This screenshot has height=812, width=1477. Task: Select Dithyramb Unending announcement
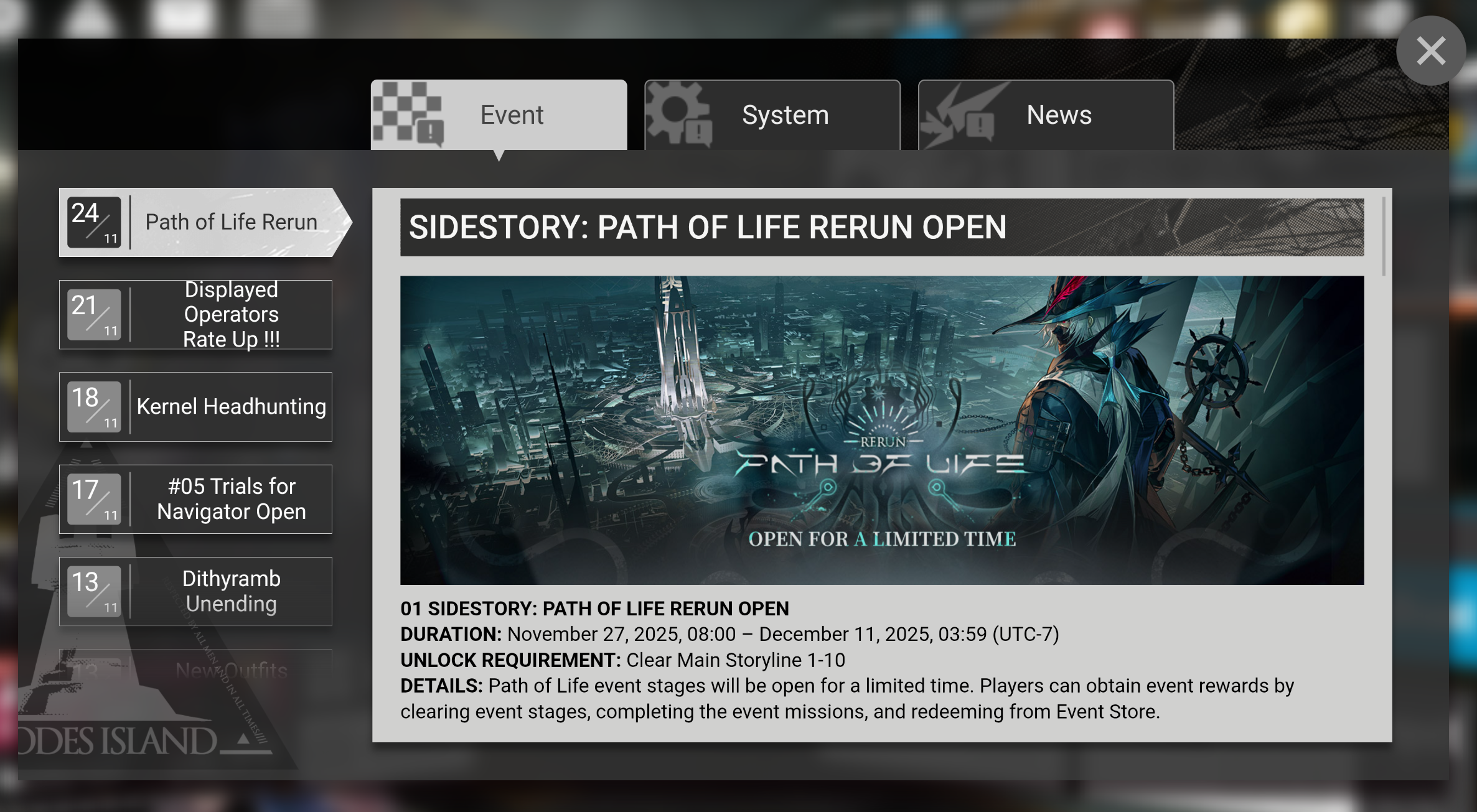[x=231, y=591]
